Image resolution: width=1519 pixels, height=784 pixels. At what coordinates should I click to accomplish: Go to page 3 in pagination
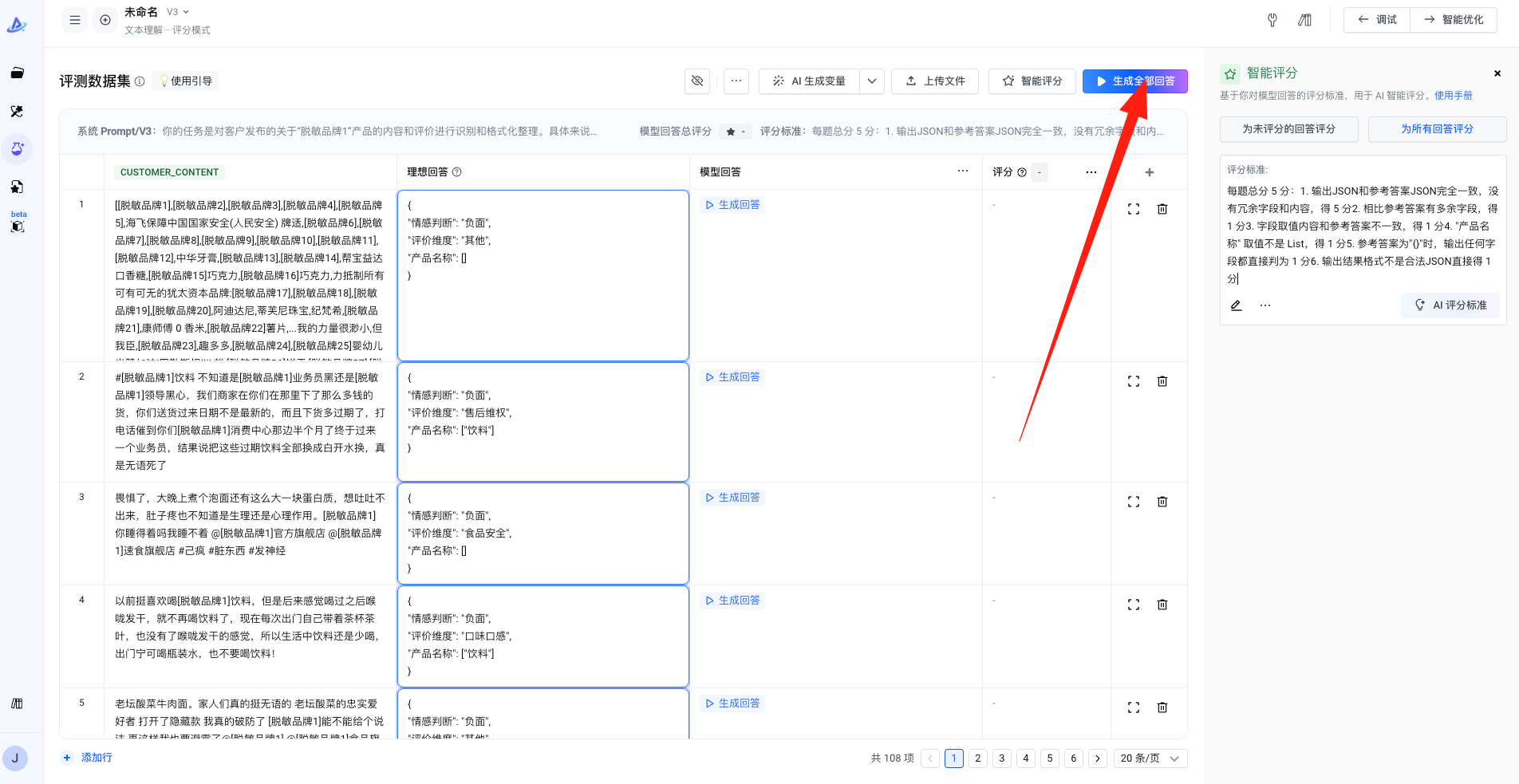(x=1002, y=758)
